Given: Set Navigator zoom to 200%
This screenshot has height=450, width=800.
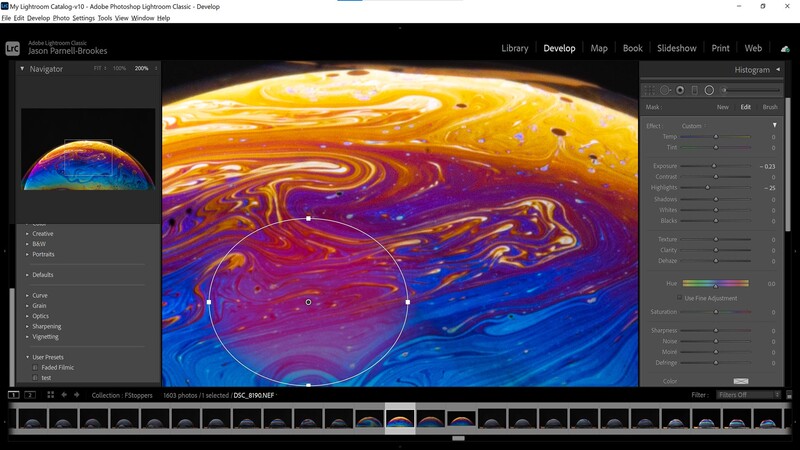Looking at the screenshot, I should [x=141, y=68].
